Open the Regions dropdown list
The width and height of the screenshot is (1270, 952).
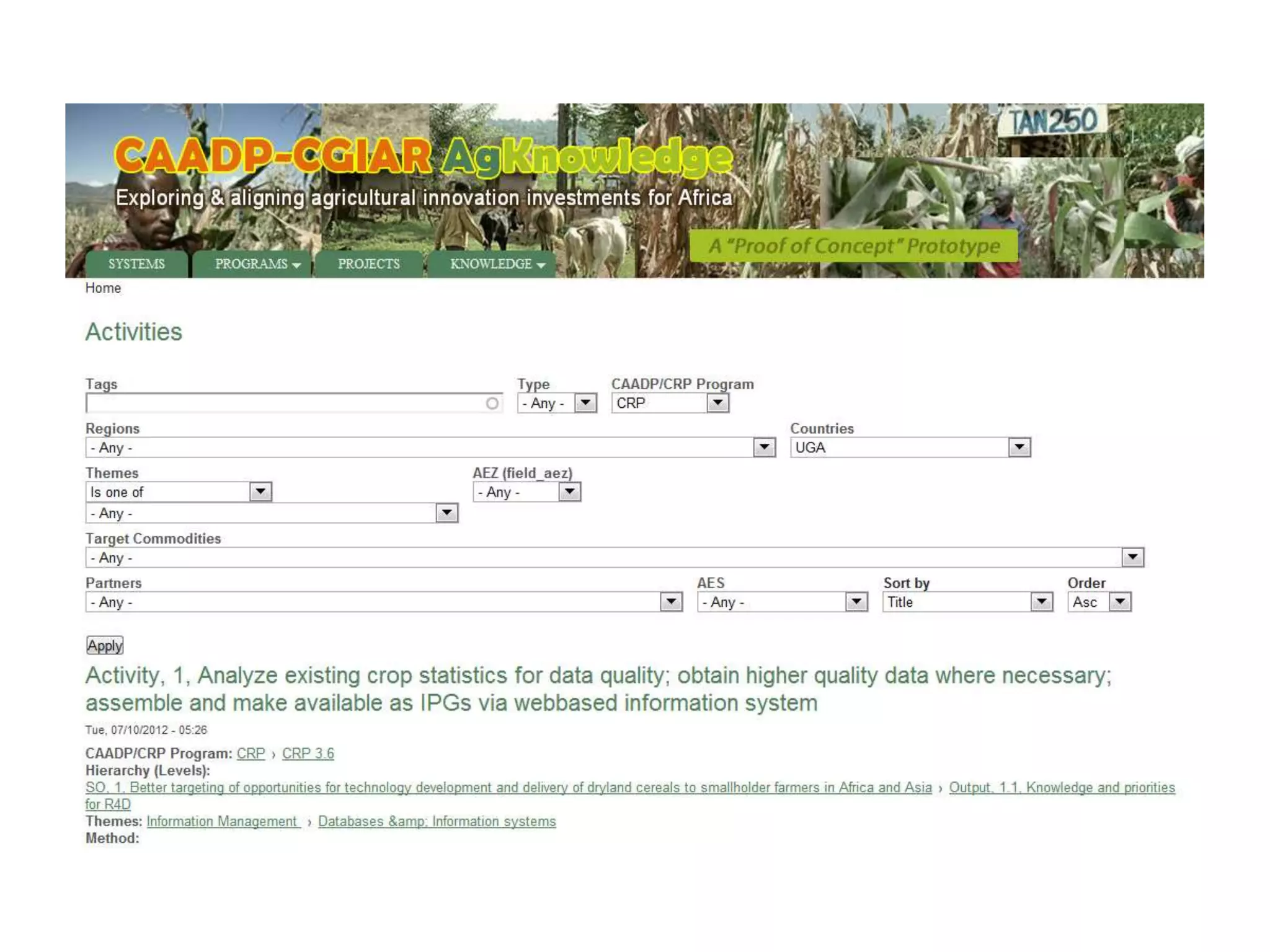click(430, 447)
